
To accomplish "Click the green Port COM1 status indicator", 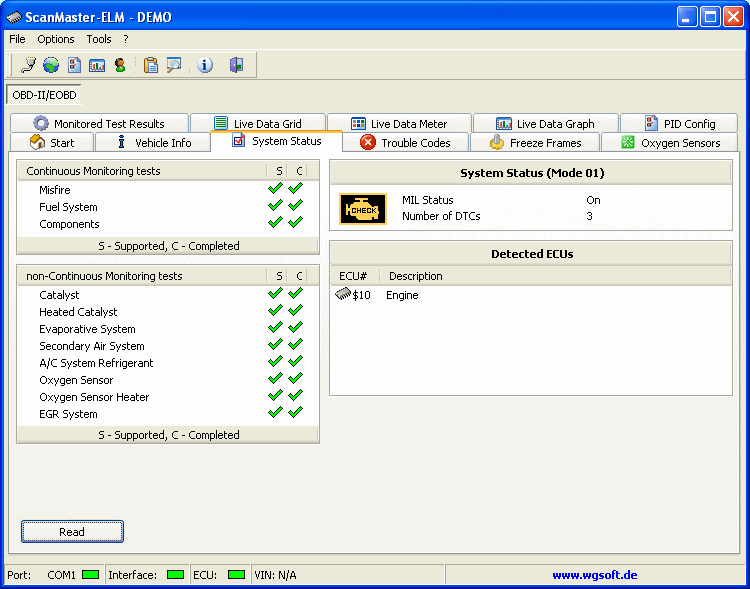I will (x=90, y=574).
